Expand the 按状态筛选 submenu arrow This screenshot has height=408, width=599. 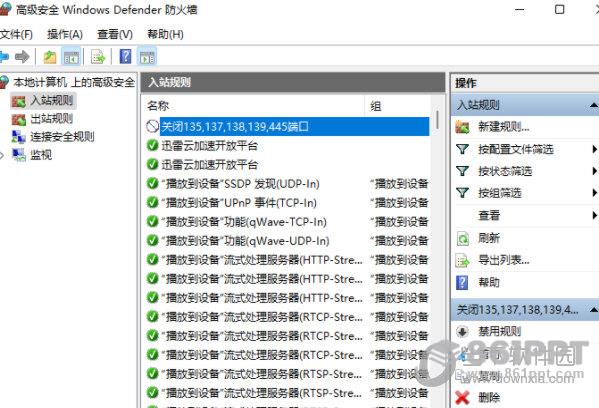pos(594,171)
